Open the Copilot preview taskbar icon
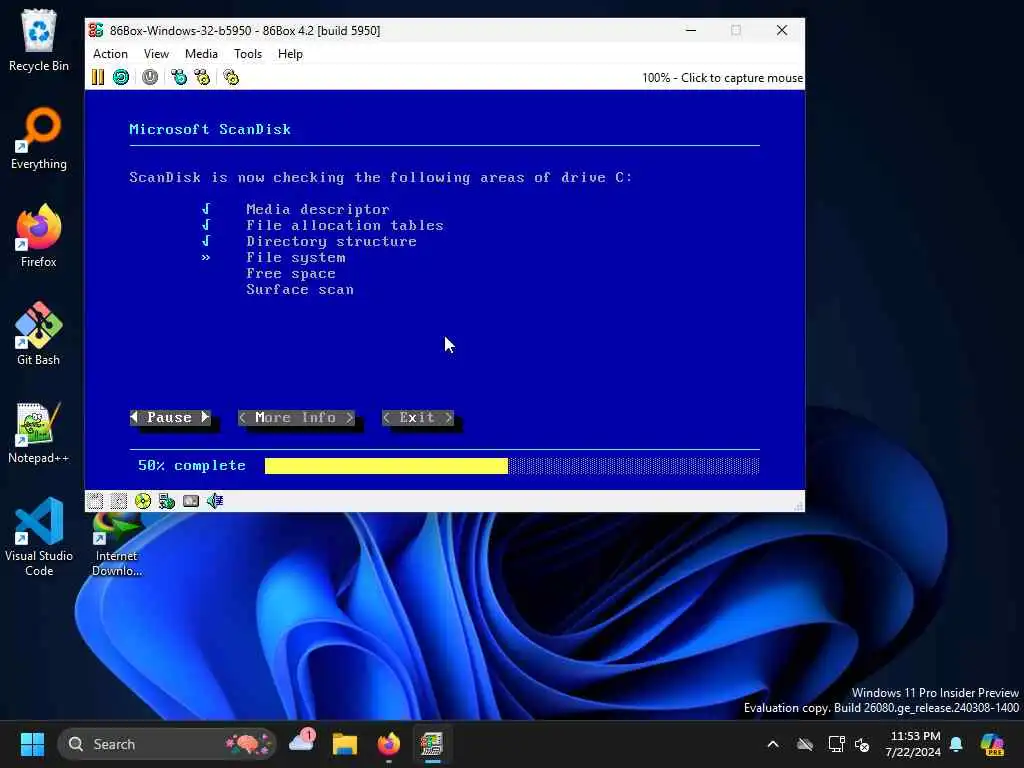This screenshot has height=768, width=1024. click(x=992, y=744)
